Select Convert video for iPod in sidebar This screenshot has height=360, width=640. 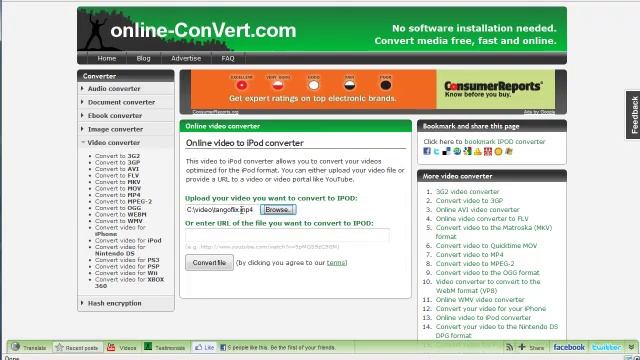coord(128,240)
